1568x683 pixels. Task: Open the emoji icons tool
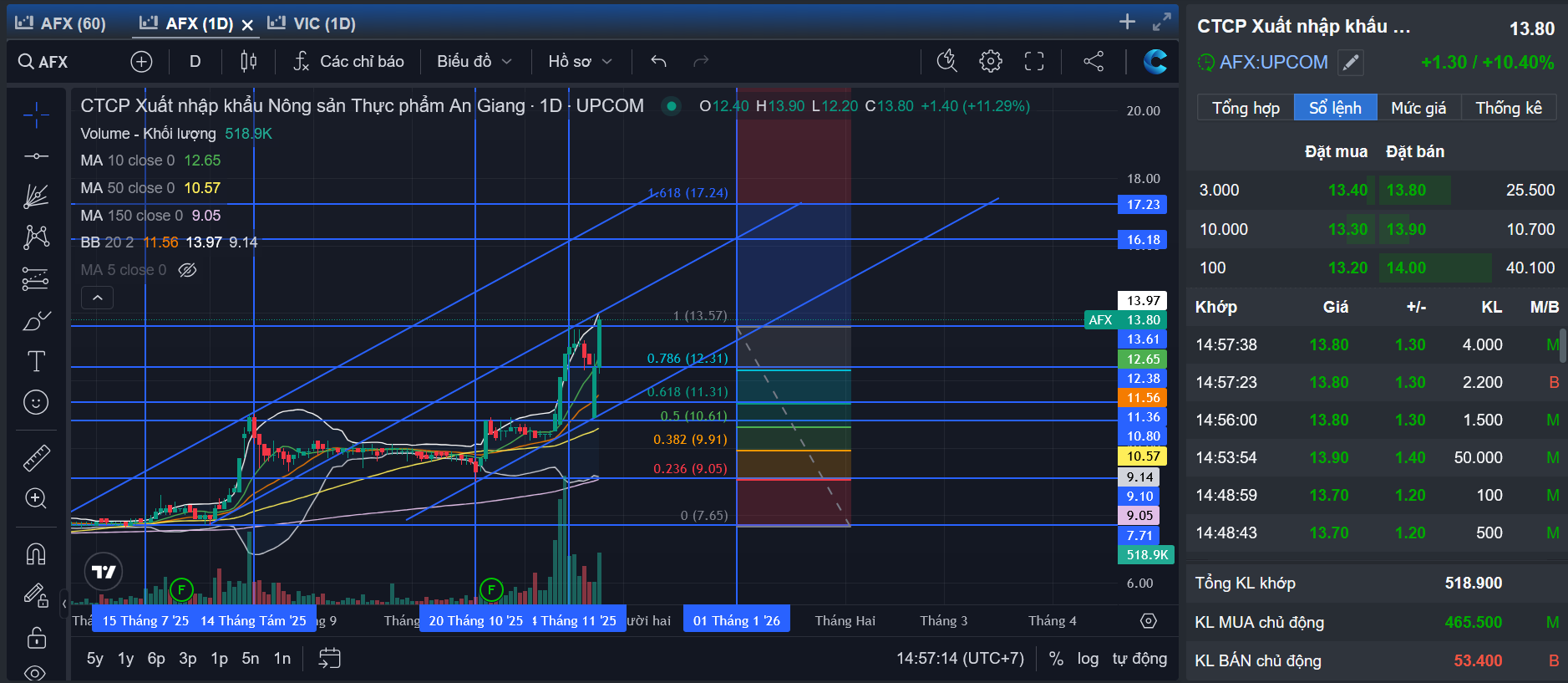coord(35,402)
